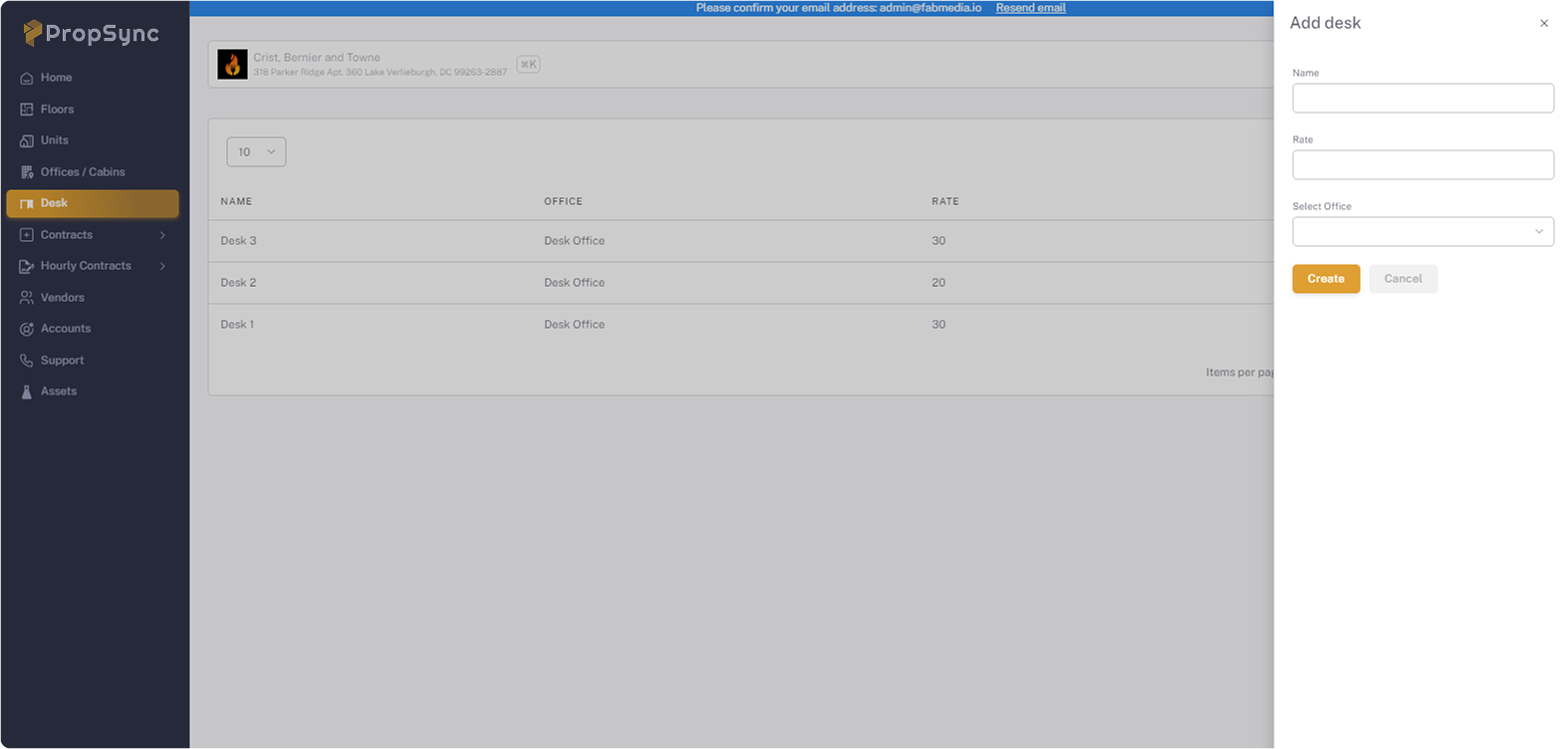The width and height of the screenshot is (1568, 749).
Task: Expand the Contracts submenu chevron
Action: point(162,235)
